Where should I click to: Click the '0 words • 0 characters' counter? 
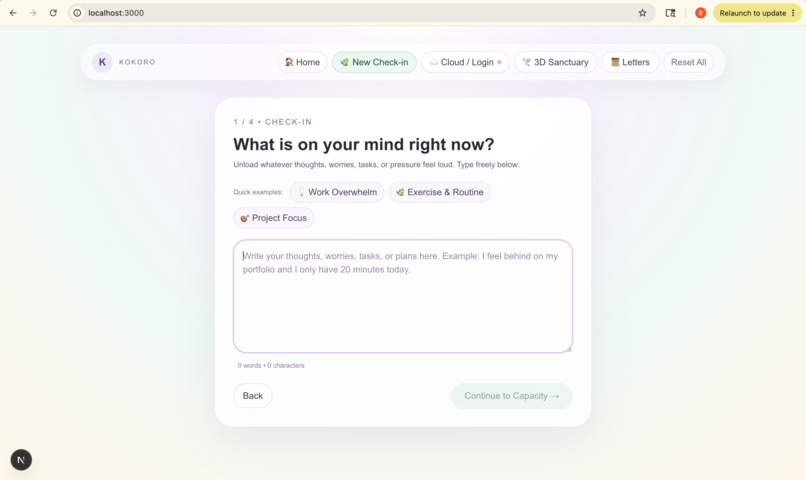(x=271, y=365)
